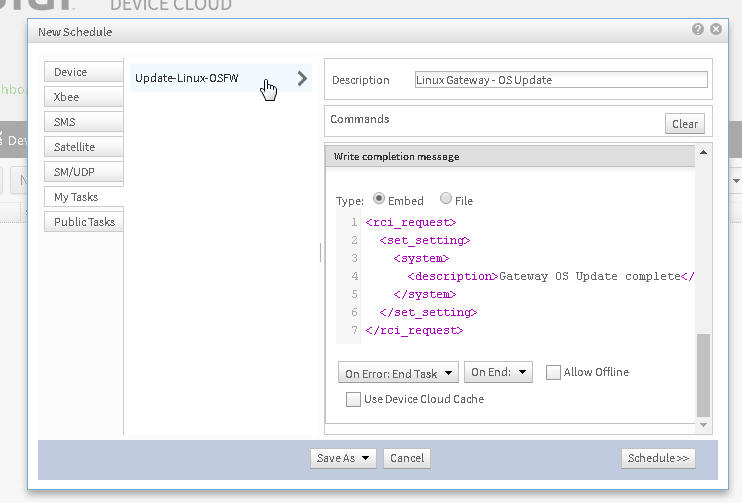Viewport: 742px width, 503px height.
Task: Open the Public Tasks tab
Action: pos(83,222)
